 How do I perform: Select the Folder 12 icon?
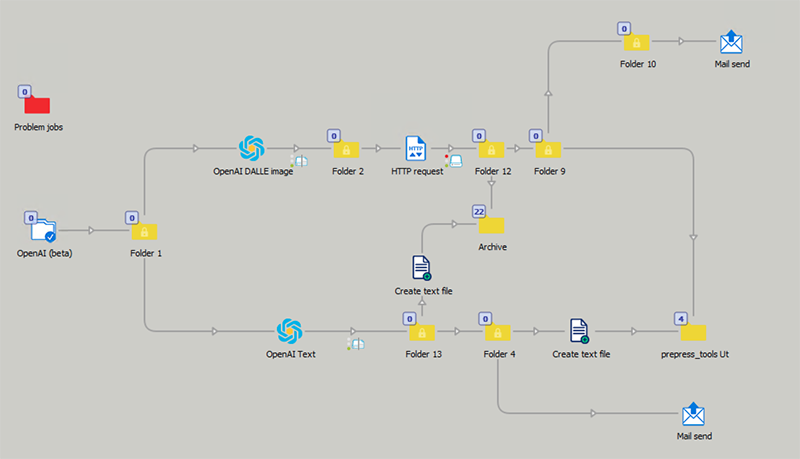(x=491, y=149)
